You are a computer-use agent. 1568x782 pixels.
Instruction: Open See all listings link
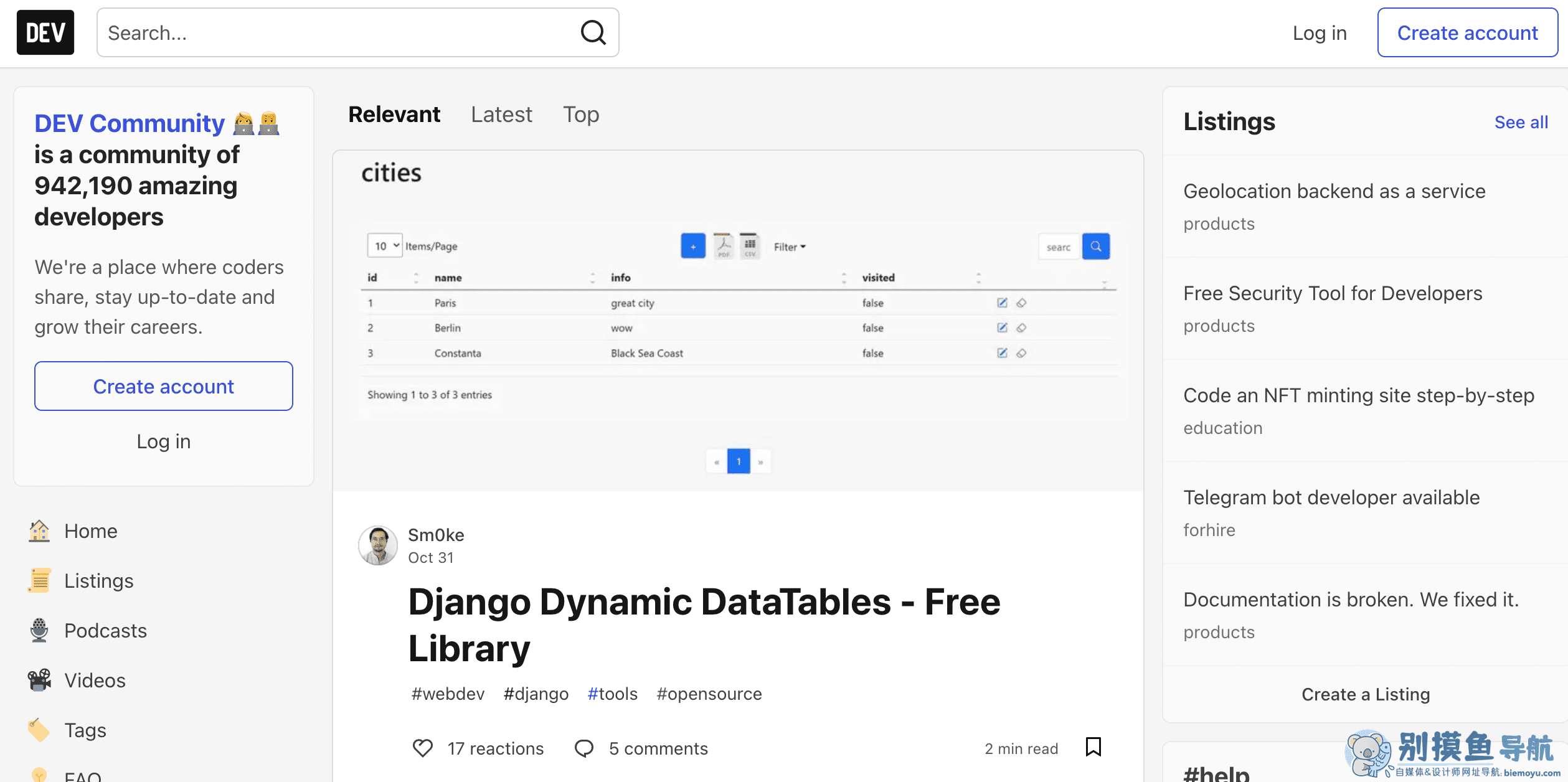click(1521, 122)
